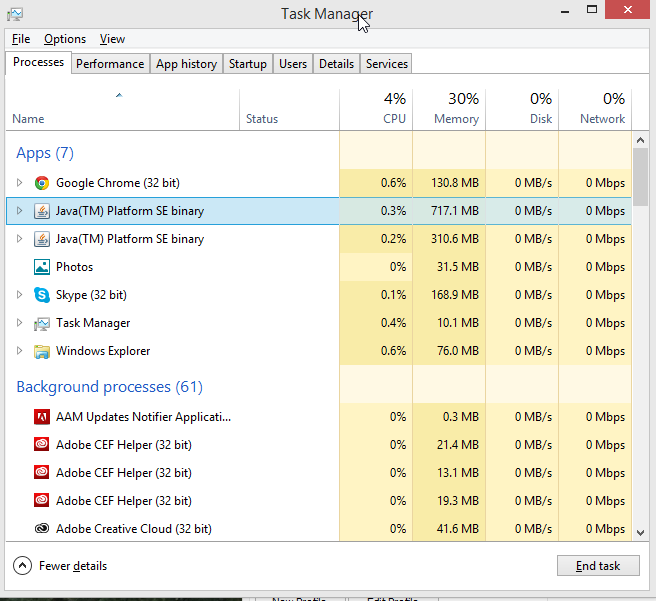Click the 41.6 MB memory value
Viewport: 656px width, 601px height.
(x=458, y=529)
